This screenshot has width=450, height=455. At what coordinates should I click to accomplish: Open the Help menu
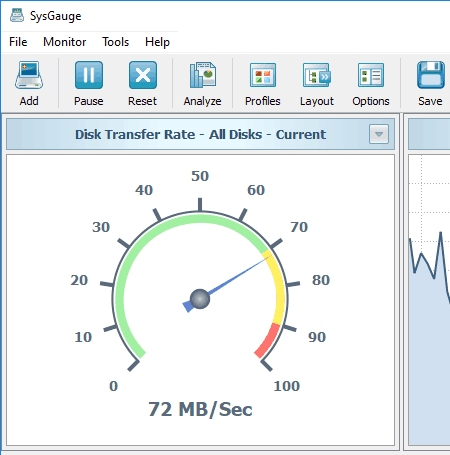click(157, 42)
